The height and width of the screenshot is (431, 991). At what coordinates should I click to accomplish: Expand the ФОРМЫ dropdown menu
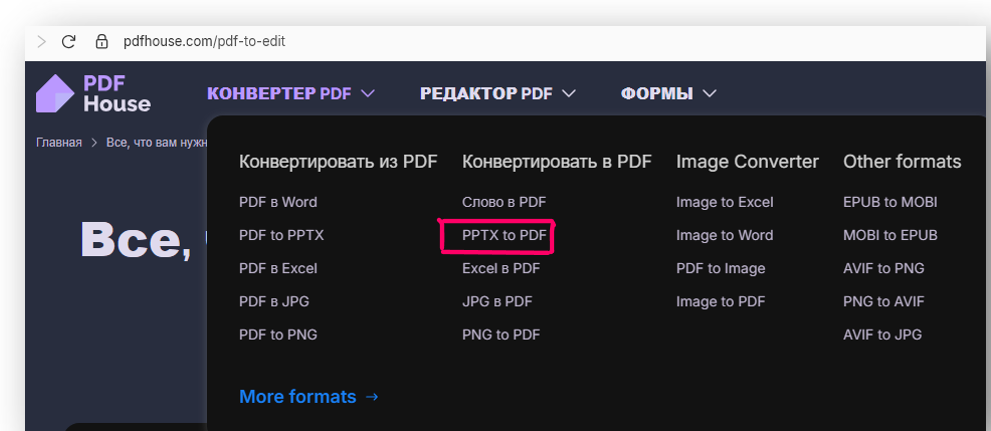point(668,94)
